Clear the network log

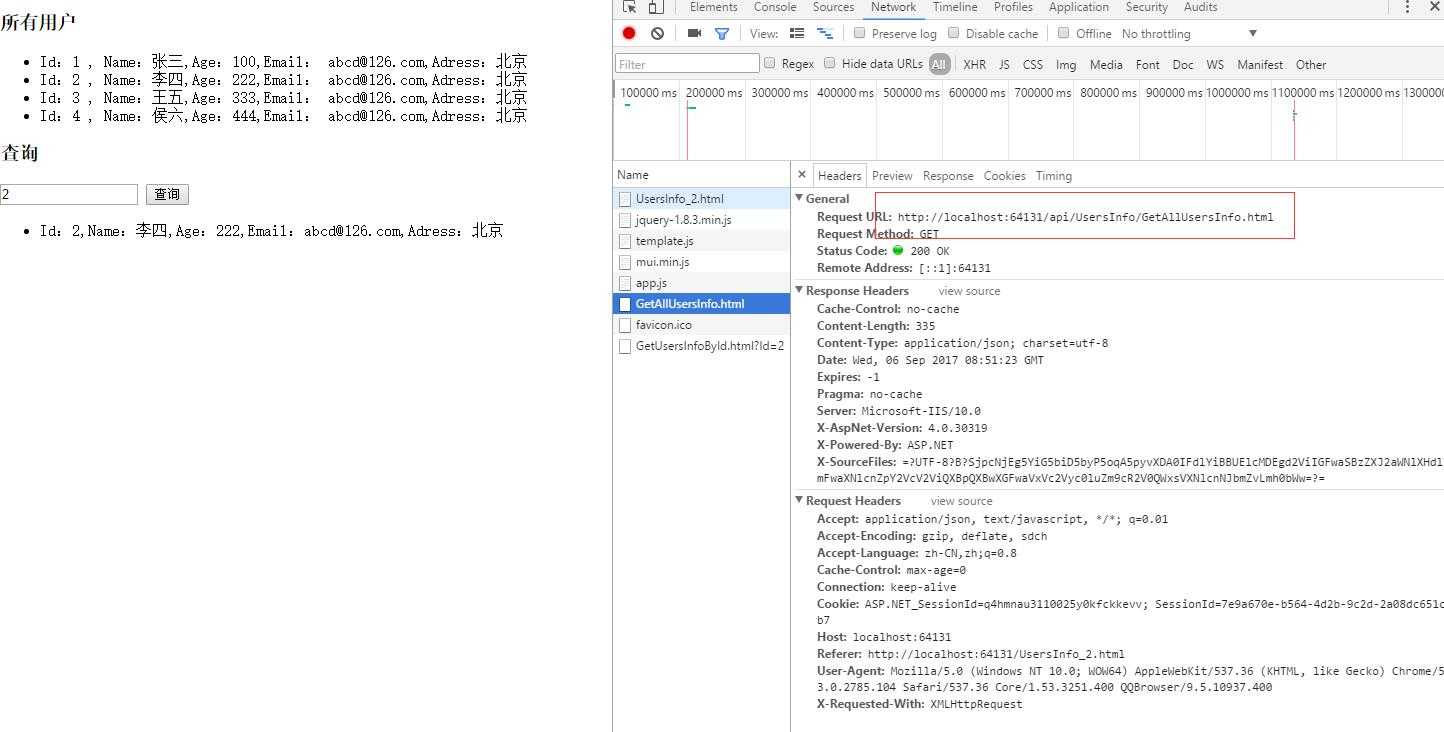click(x=657, y=33)
